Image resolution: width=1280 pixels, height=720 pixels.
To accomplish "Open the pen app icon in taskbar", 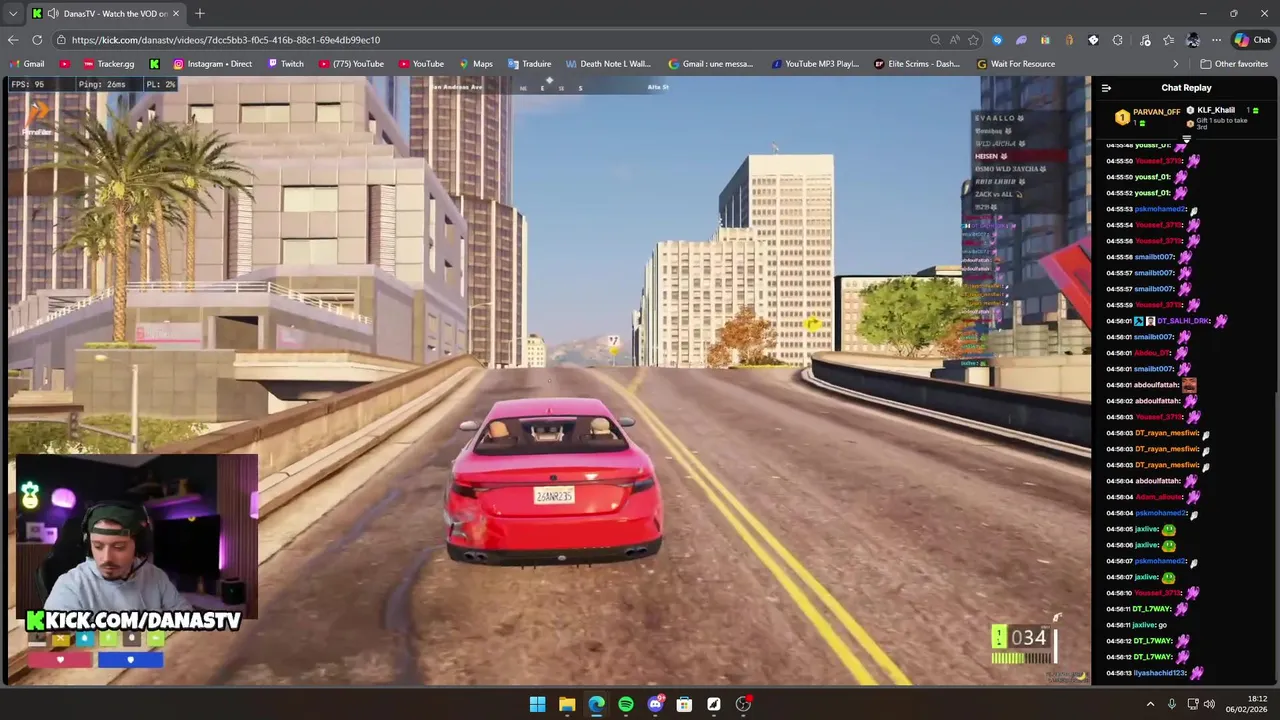I will [714, 704].
